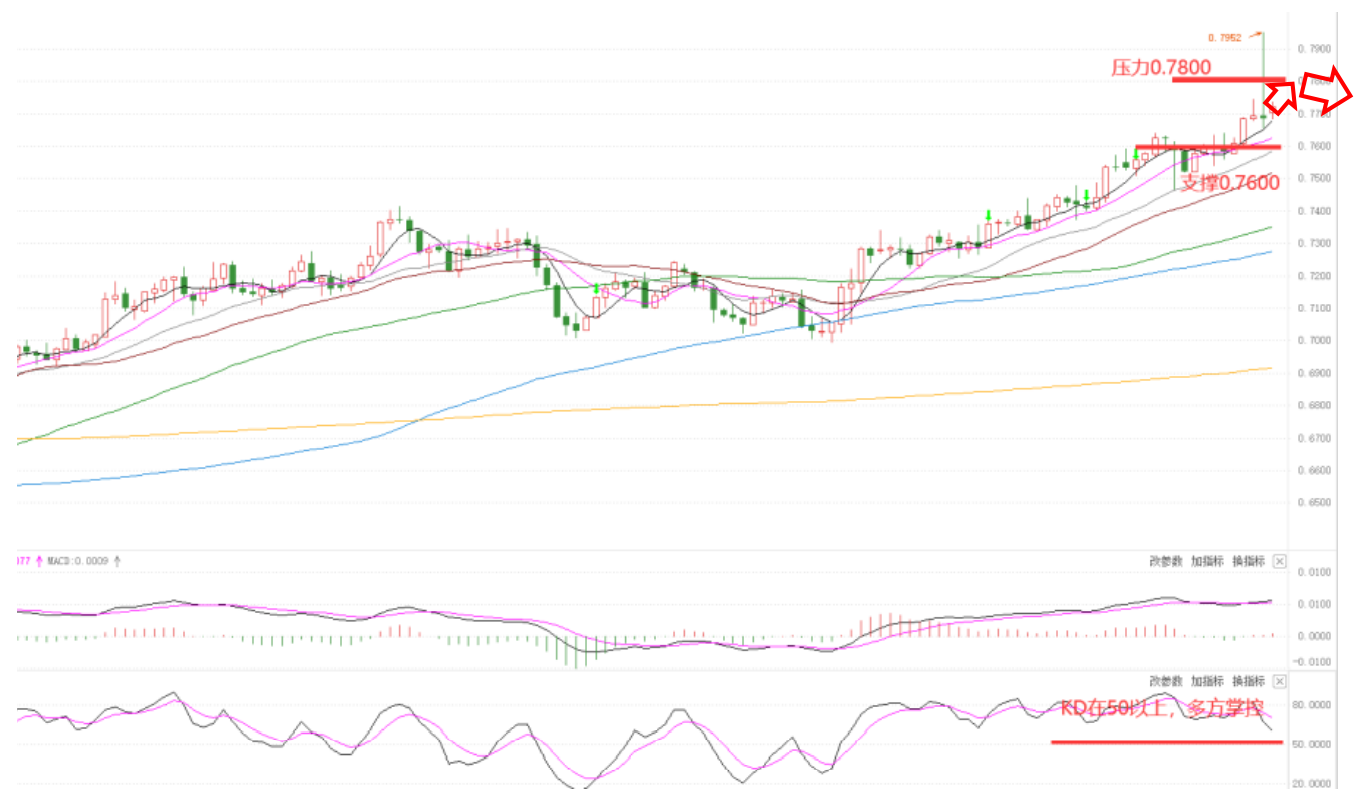Close the MACD indicator panel
Image resolution: width=1361 pixels, height=799 pixels.
tap(1279, 561)
